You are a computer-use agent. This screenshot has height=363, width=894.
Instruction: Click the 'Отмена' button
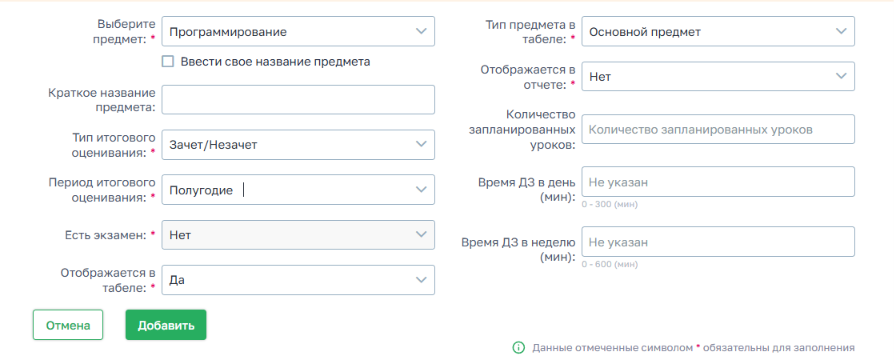[68, 325]
